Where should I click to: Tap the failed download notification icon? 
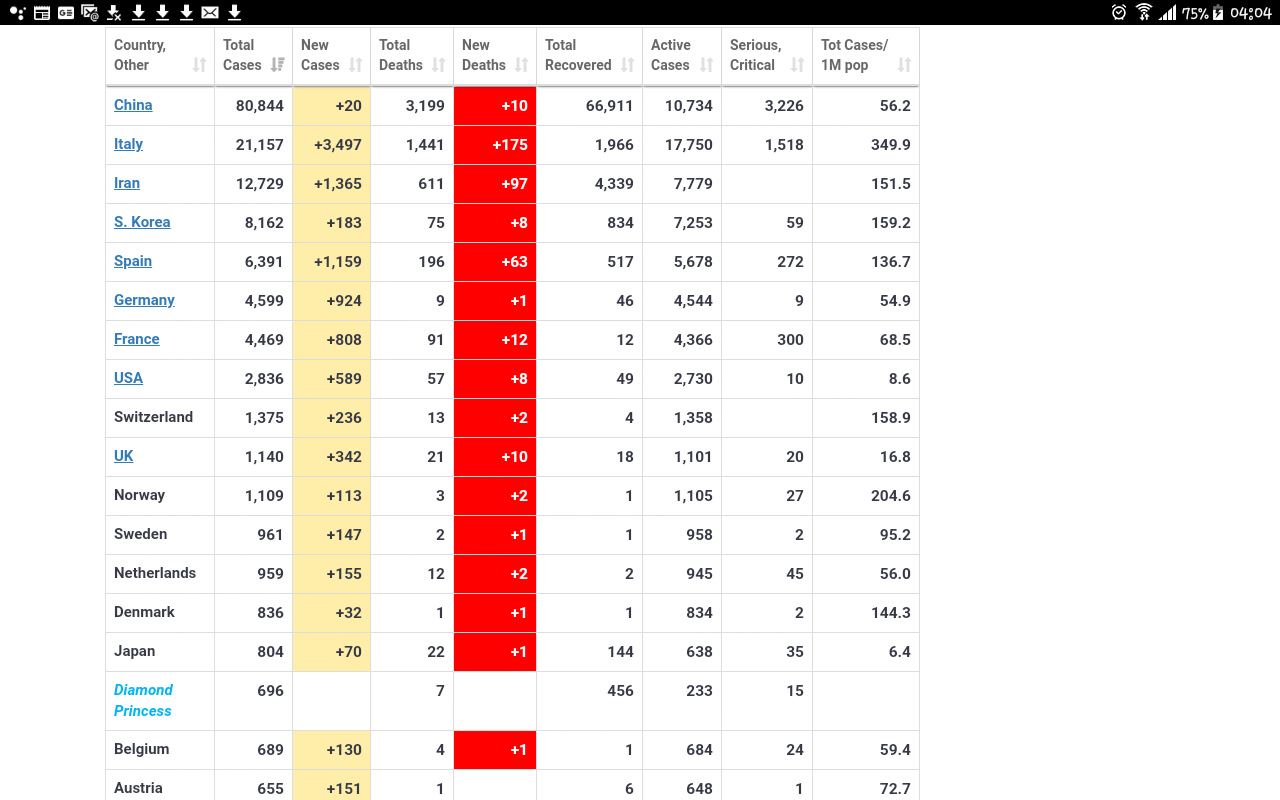(114, 12)
